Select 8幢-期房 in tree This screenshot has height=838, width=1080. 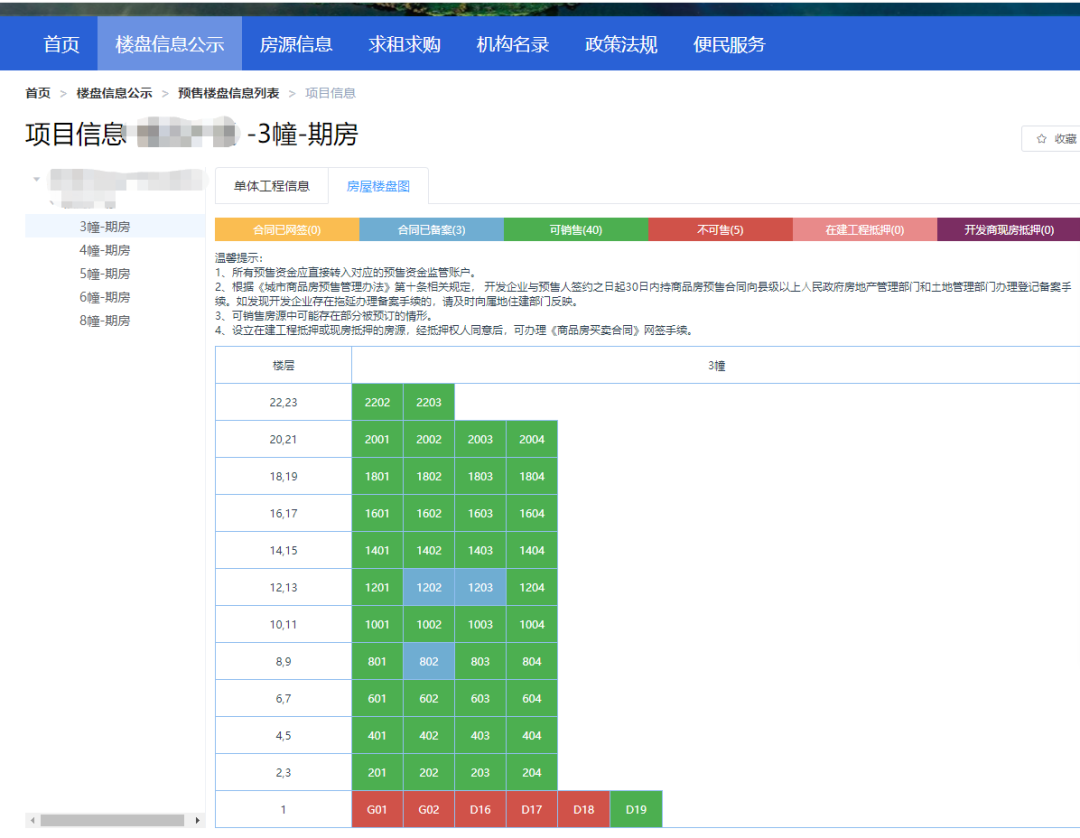[x=105, y=320]
